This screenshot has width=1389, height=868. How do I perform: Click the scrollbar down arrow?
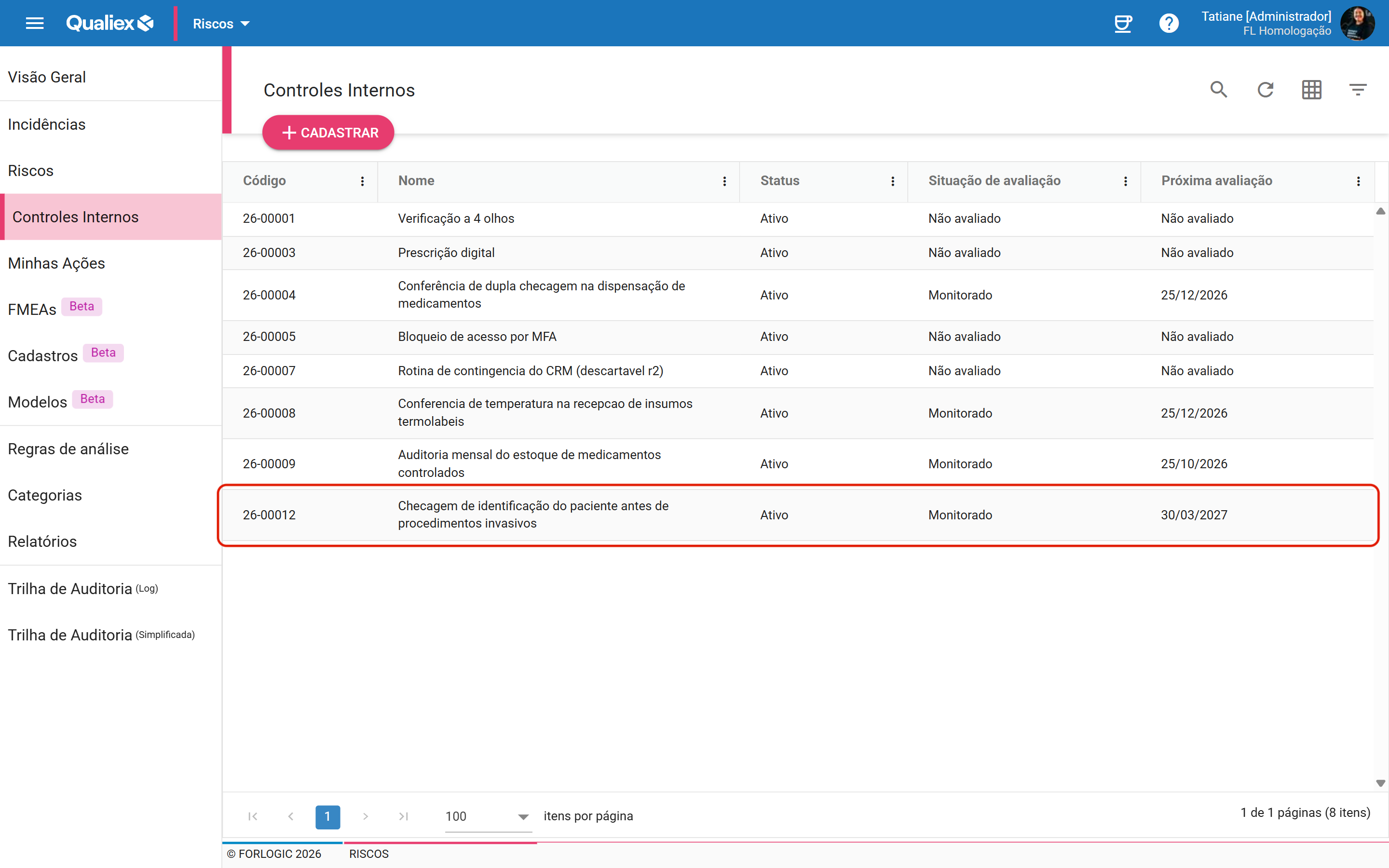pos(1380,783)
